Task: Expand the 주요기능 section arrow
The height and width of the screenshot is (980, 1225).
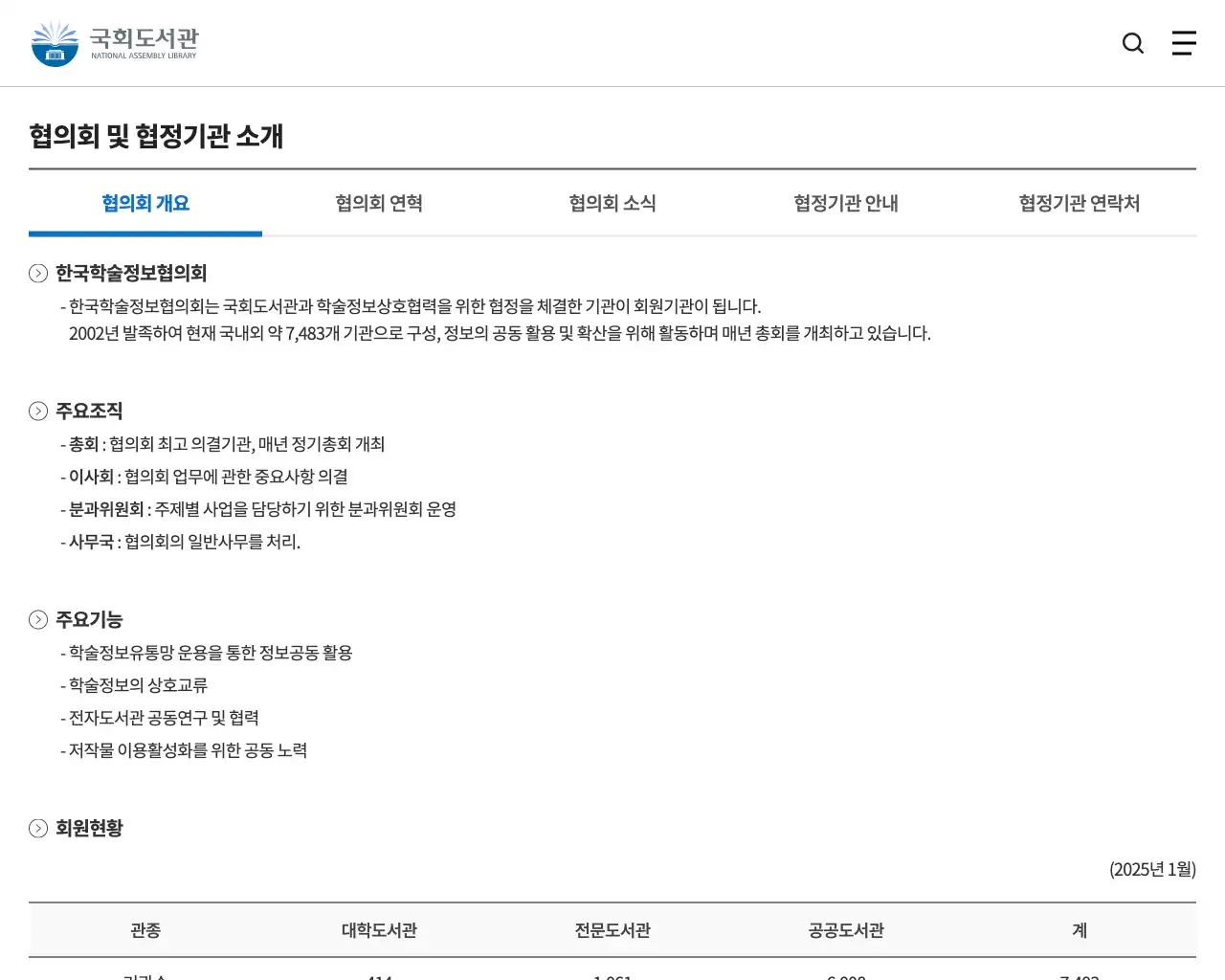Action: click(x=38, y=619)
